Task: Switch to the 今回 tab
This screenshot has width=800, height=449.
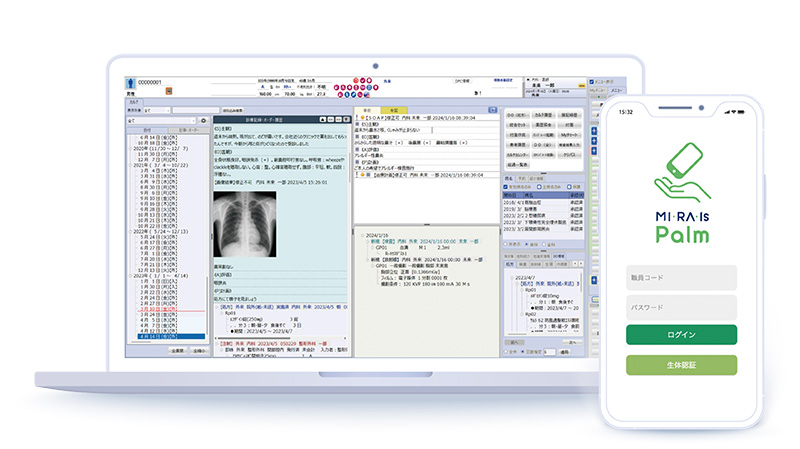Action: coord(394,109)
